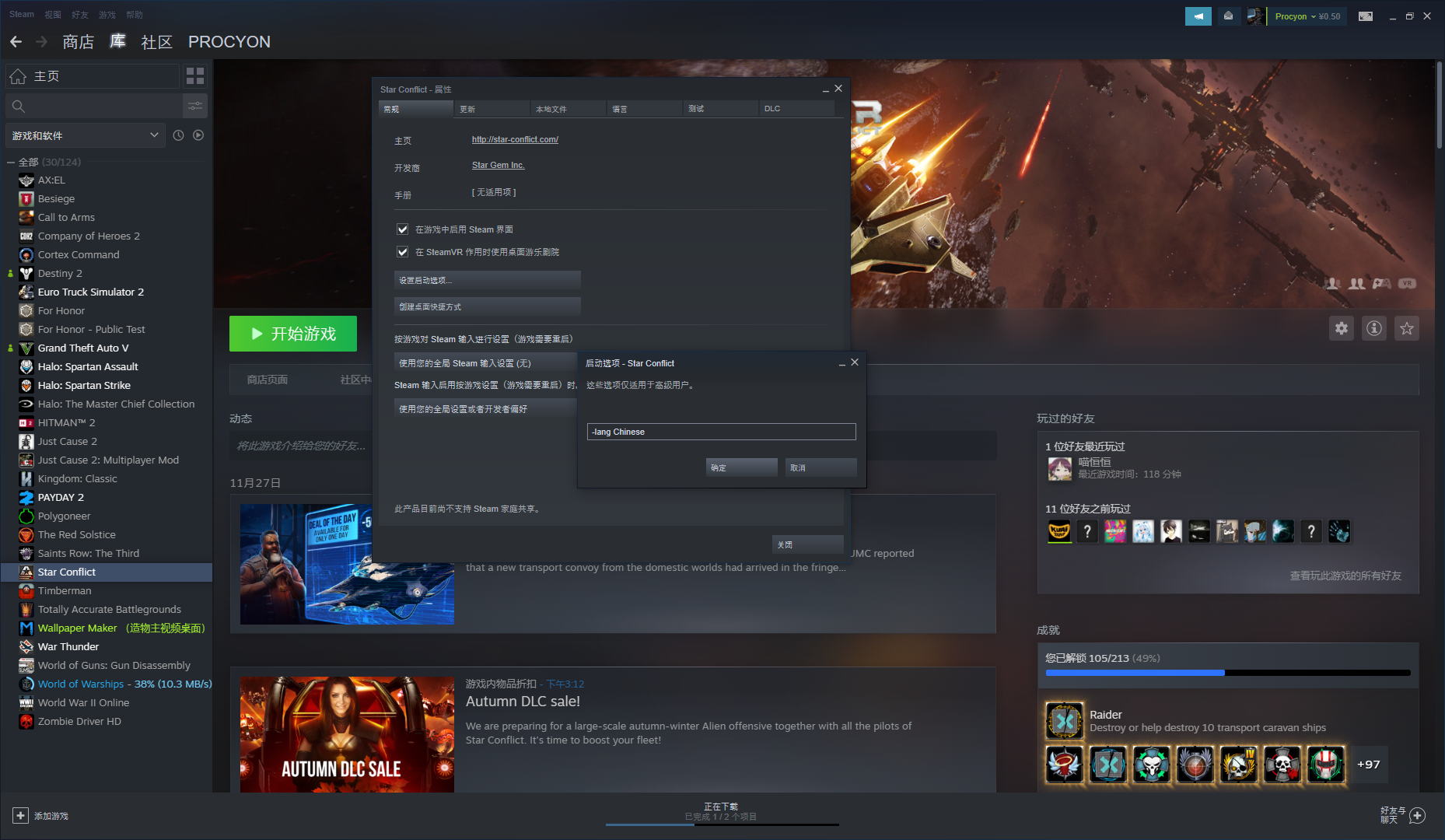The width and height of the screenshot is (1445, 840).
Task: View all friends who play link
Action: (x=1345, y=576)
